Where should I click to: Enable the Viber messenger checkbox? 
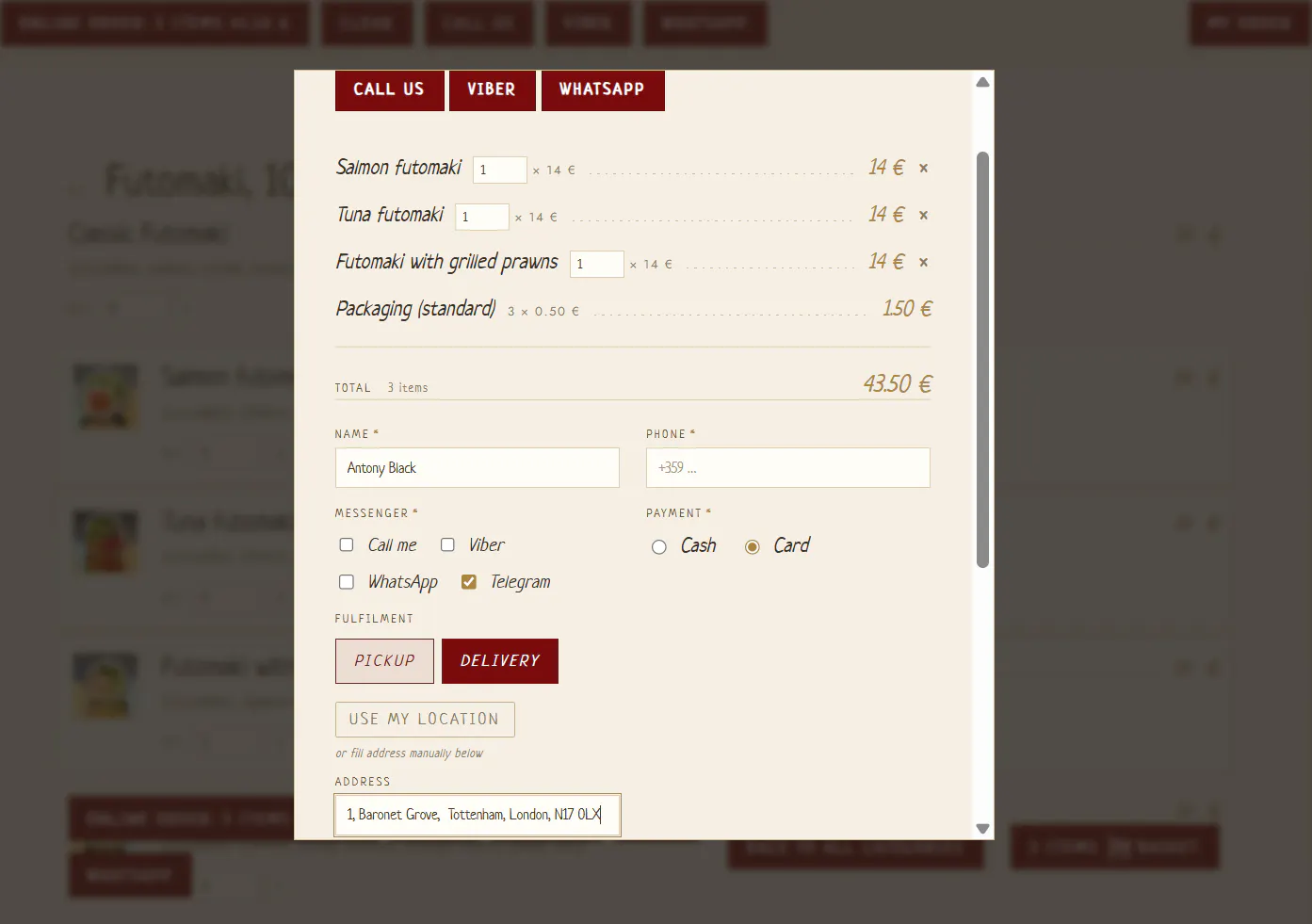pos(447,545)
